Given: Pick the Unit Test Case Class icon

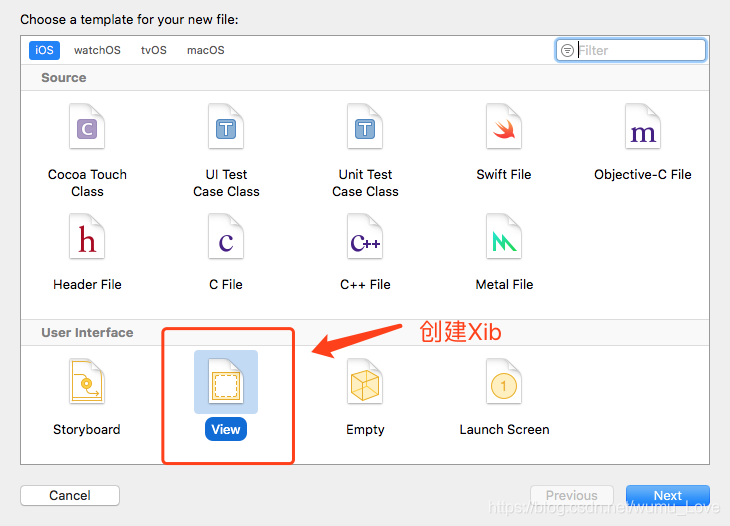Looking at the screenshot, I should coord(365,126).
